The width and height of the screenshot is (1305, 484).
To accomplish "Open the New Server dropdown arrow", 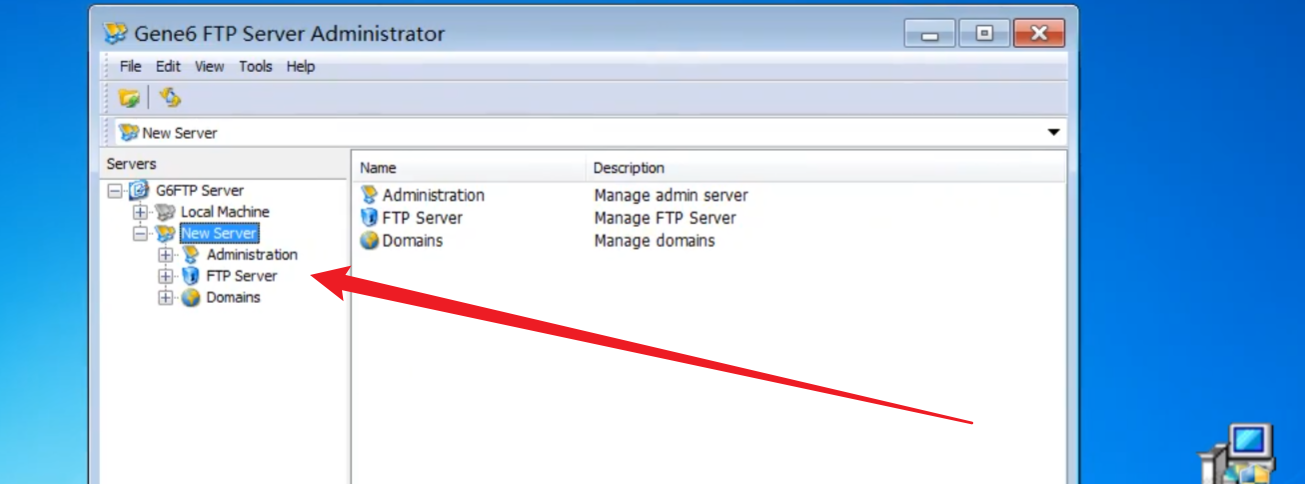I will [1053, 133].
